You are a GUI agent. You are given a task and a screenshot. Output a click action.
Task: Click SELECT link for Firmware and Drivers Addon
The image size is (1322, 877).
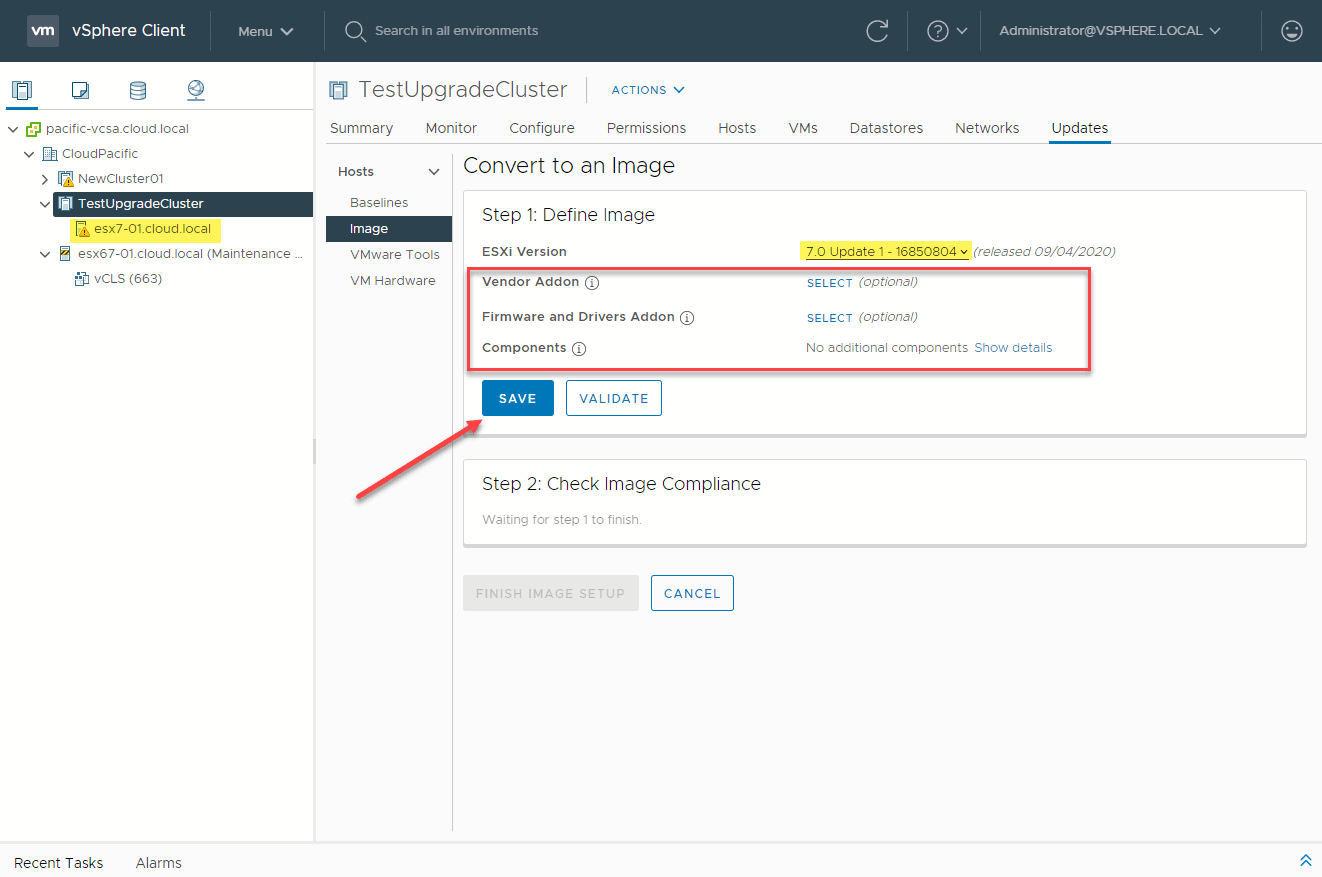coord(830,318)
